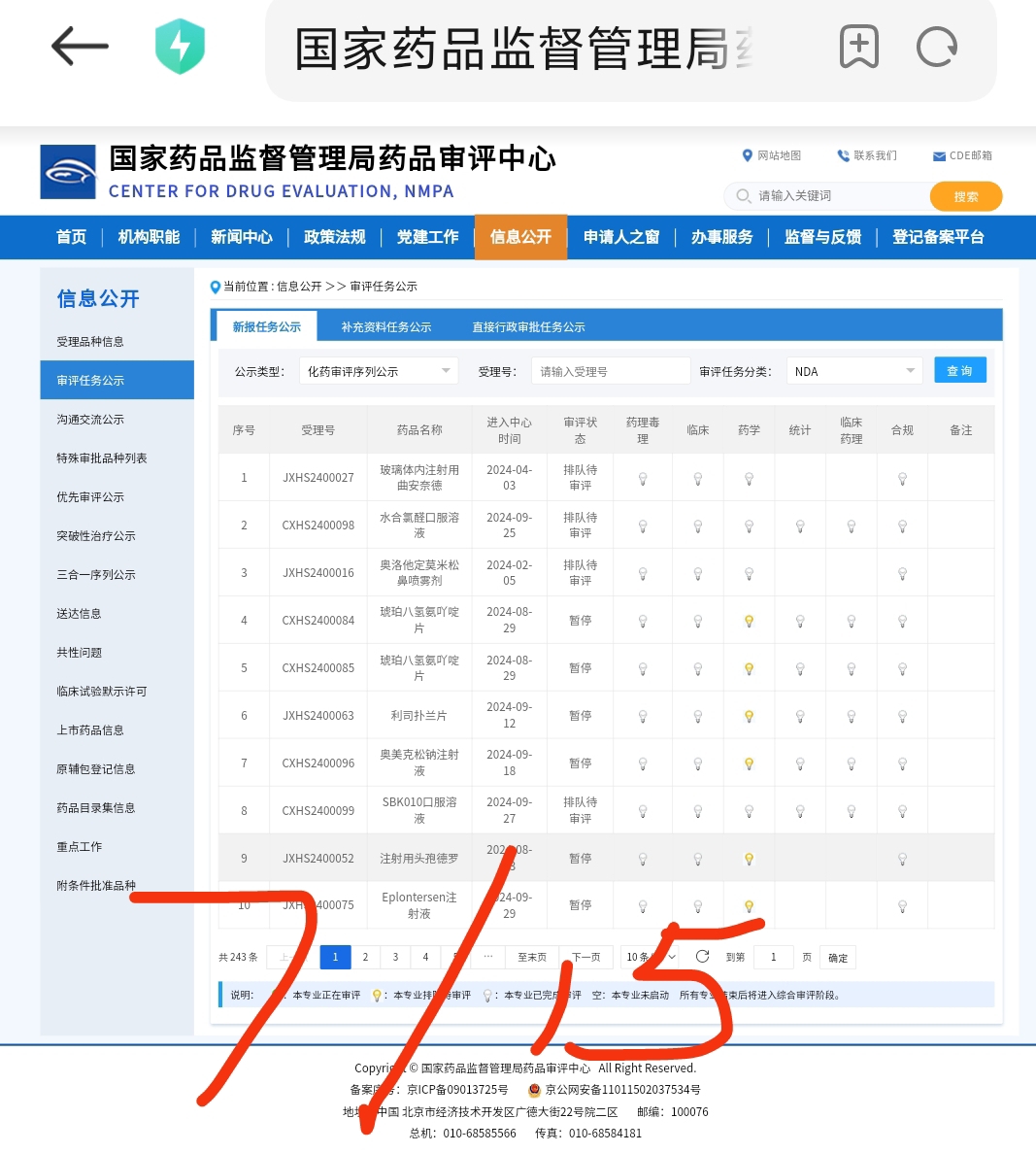Select 审评任务公示 in sidebar

pos(117,380)
